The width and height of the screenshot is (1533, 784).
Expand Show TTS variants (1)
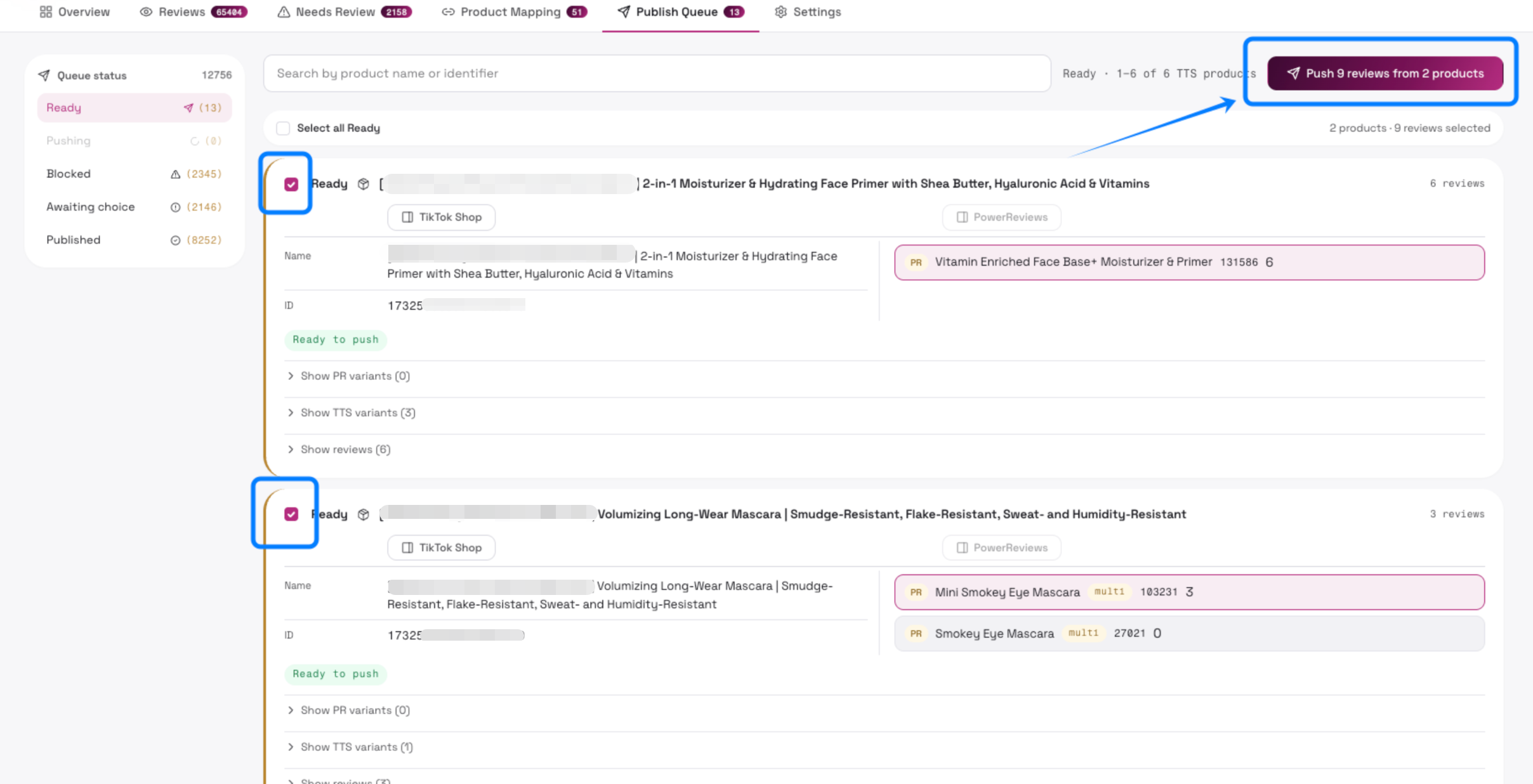350,747
